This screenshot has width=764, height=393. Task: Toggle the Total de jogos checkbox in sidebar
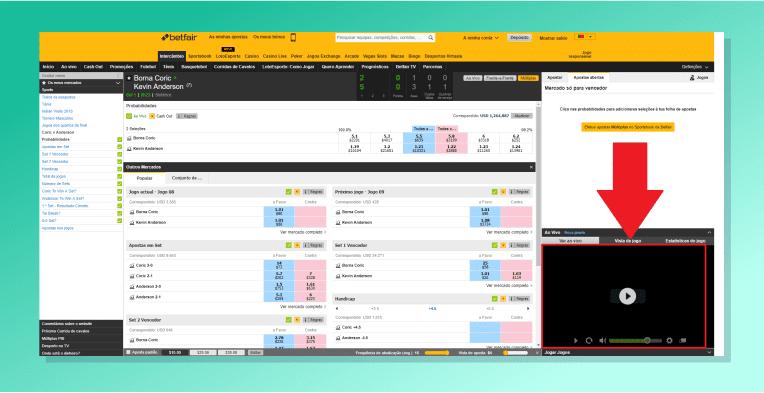pos(119,176)
